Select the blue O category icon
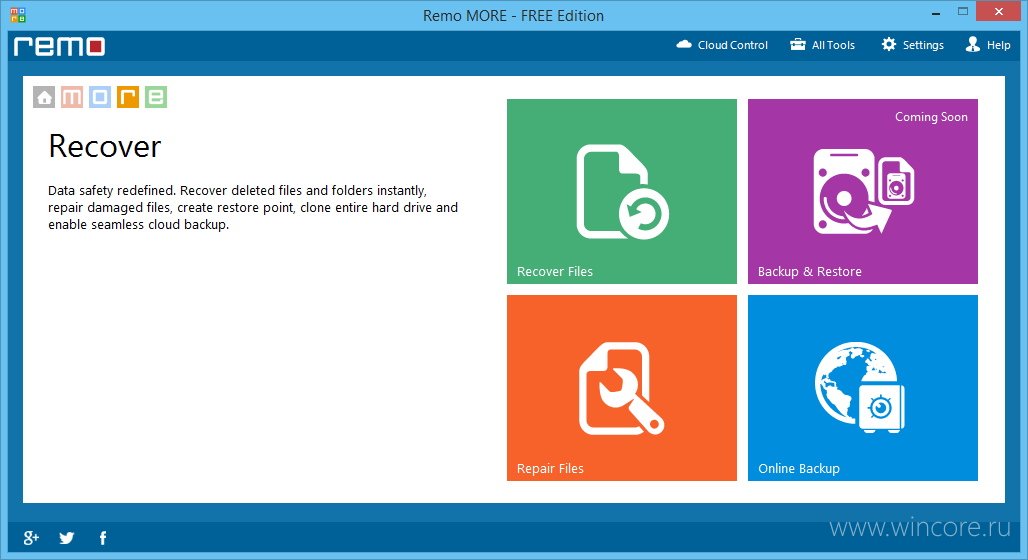Screen dimensions: 1028x560 click(x=100, y=97)
